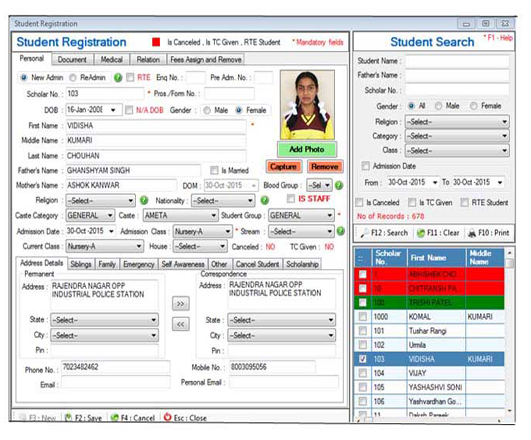Open the Caste Category dropdown

click(90, 215)
